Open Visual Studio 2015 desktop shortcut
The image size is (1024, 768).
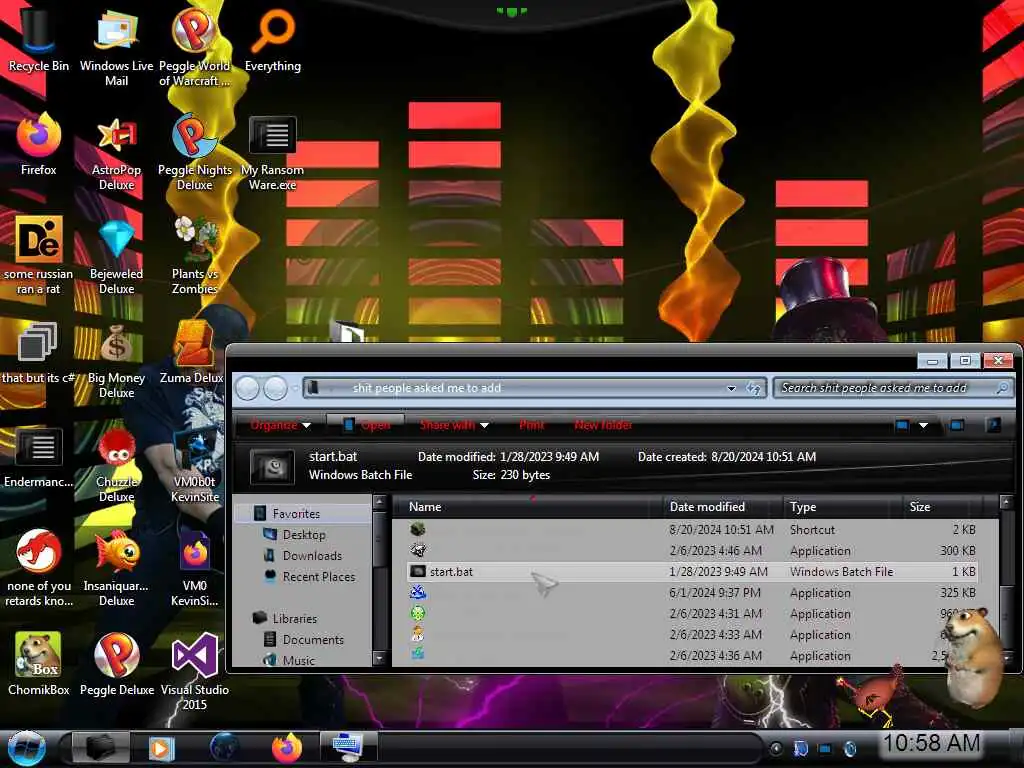[x=195, y=671]
